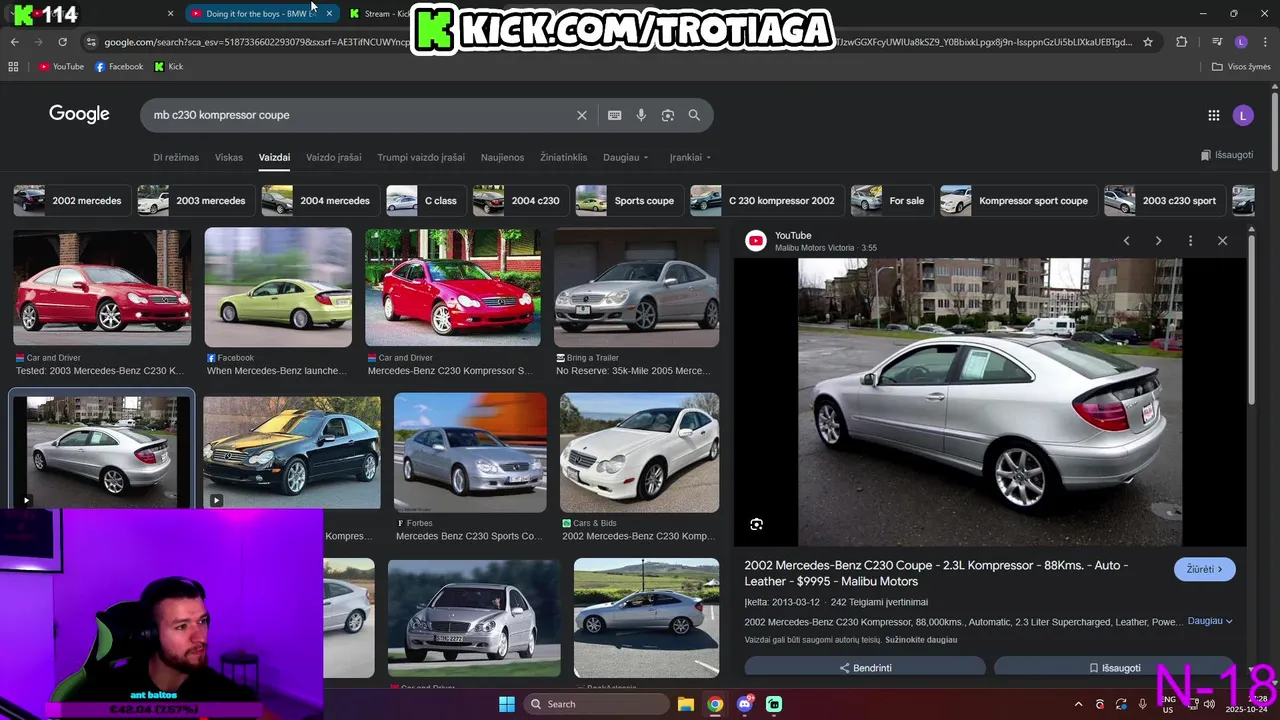Switch to the Viskas results tab

(229, 157)
